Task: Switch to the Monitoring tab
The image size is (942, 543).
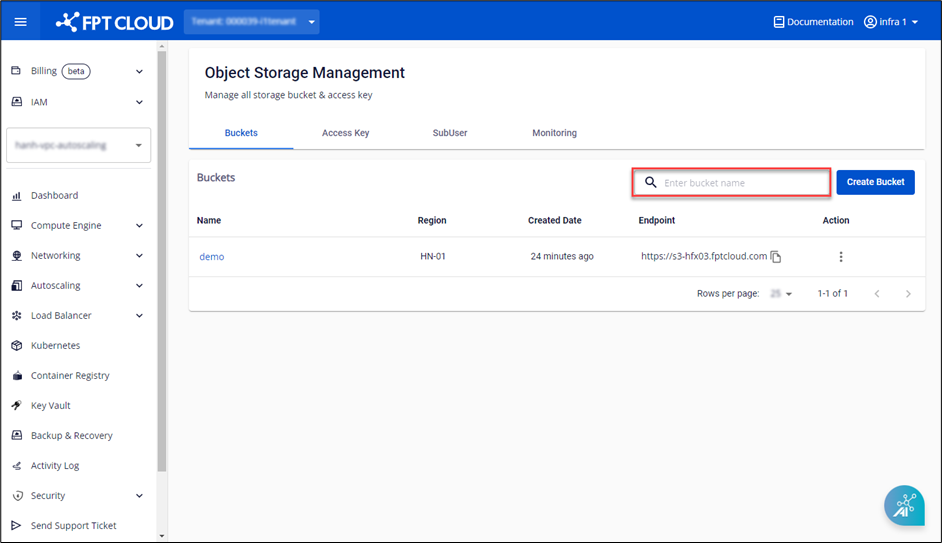Action: 555,133
